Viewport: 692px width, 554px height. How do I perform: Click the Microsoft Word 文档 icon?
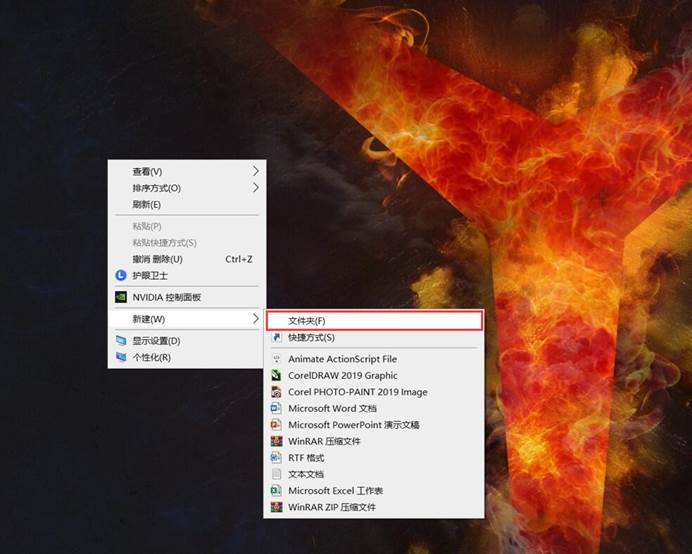[x=277, y=408]
